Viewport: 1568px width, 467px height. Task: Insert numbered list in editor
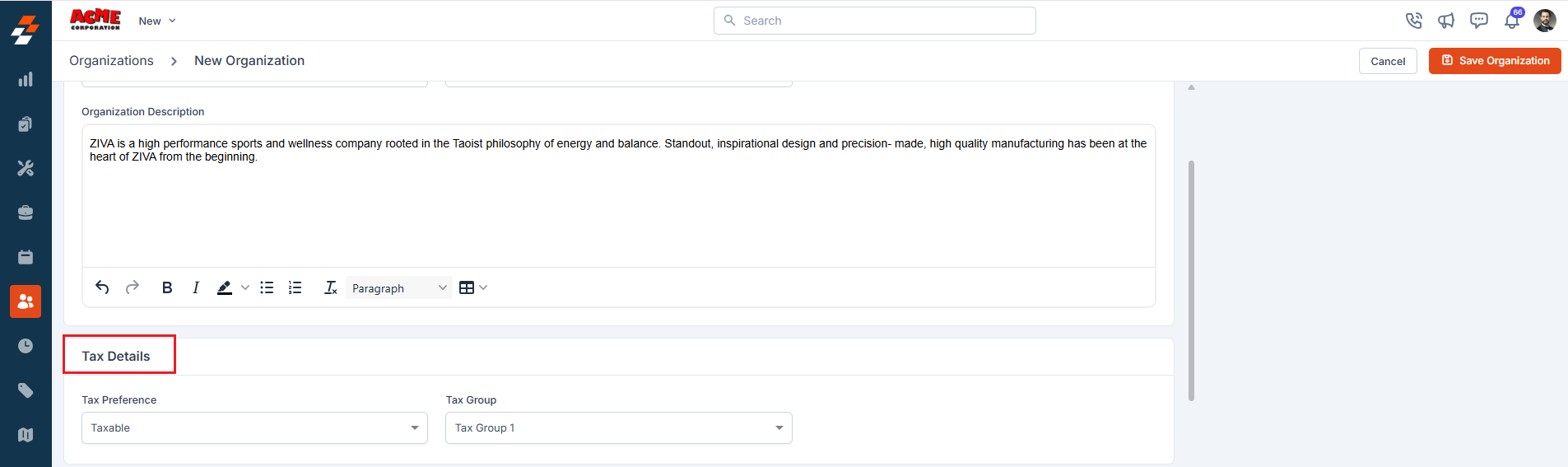[295, 287]
